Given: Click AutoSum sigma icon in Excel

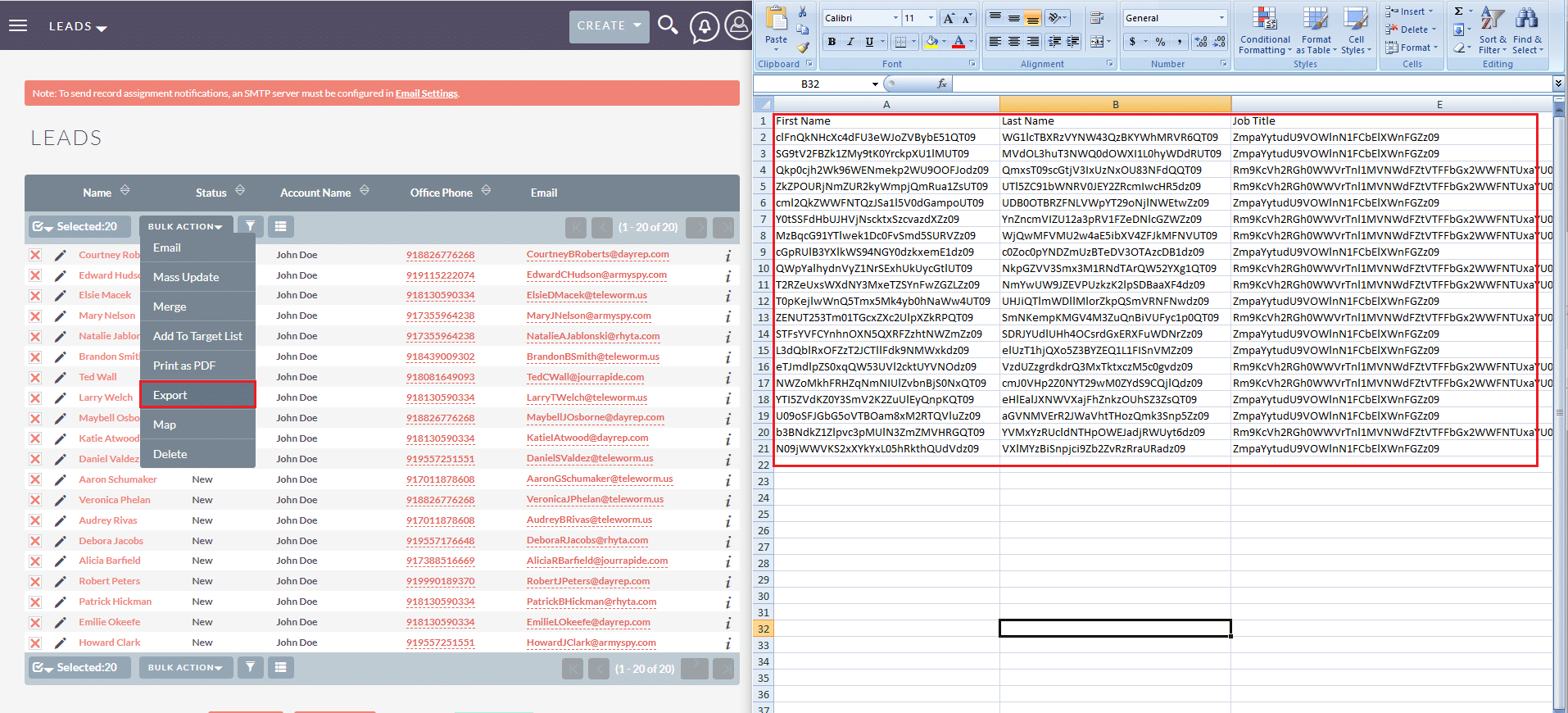Looking at the screenshot, I should pyautogui.click(x=1459, y=11).
